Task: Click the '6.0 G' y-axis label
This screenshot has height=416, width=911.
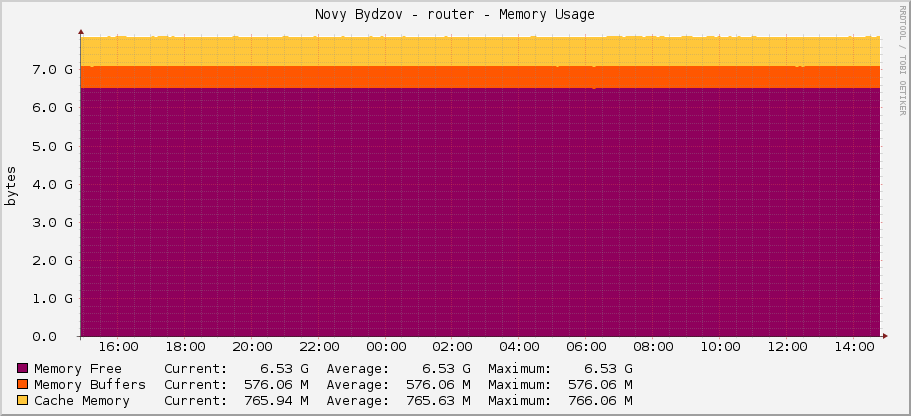Action: tap(53, 107)
